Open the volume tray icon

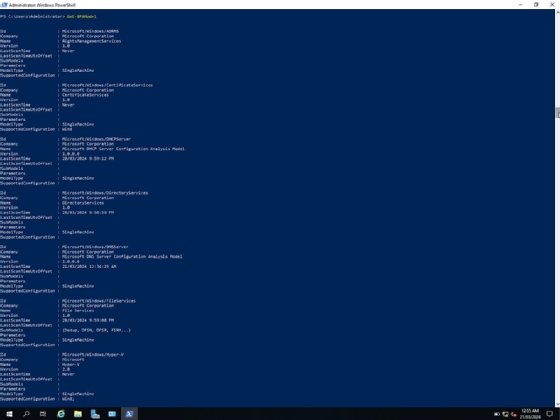pos(514,414)
